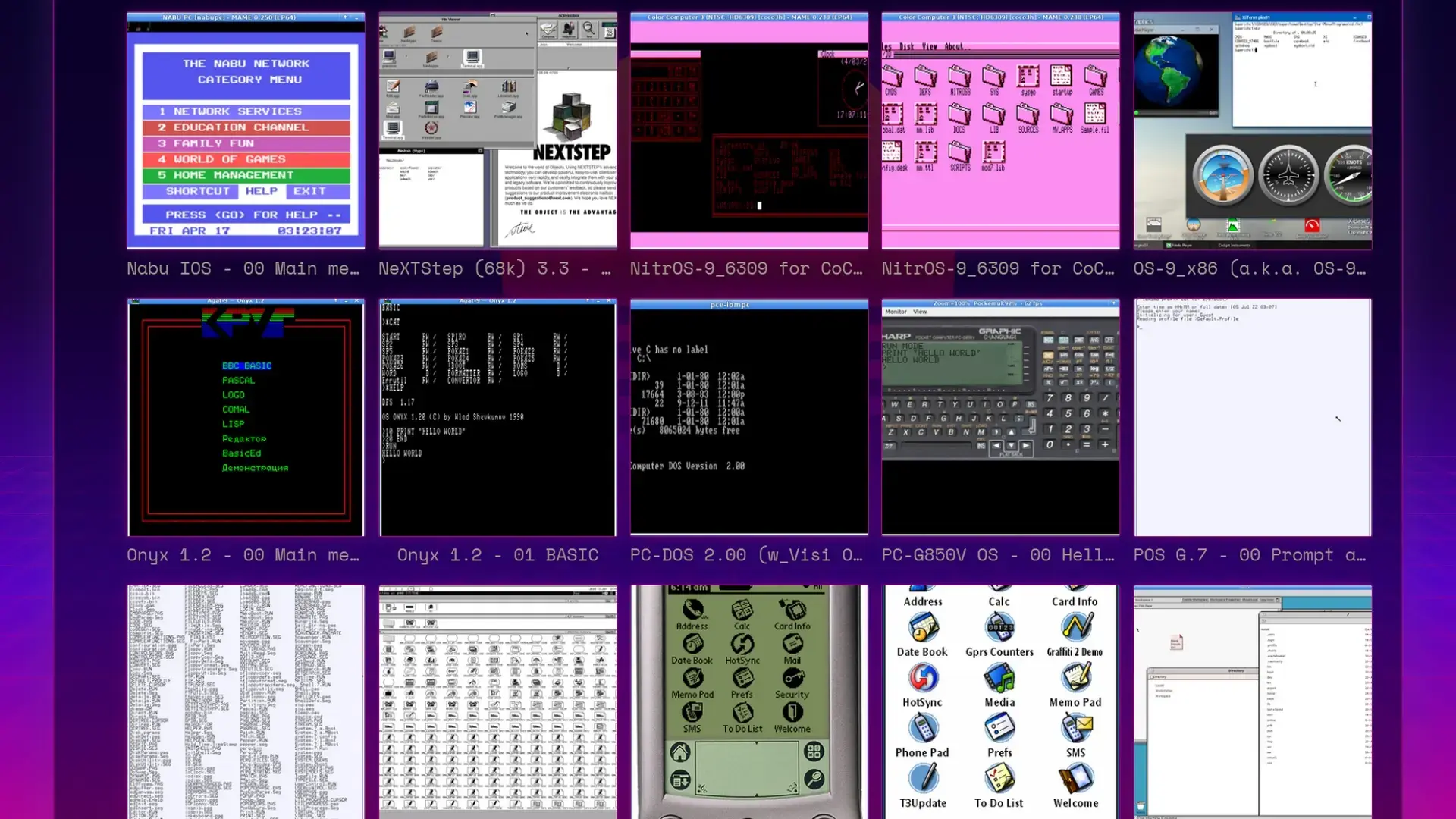Open the OS-9_x86 globe and gauges thumbnail

click(1253, 130)
